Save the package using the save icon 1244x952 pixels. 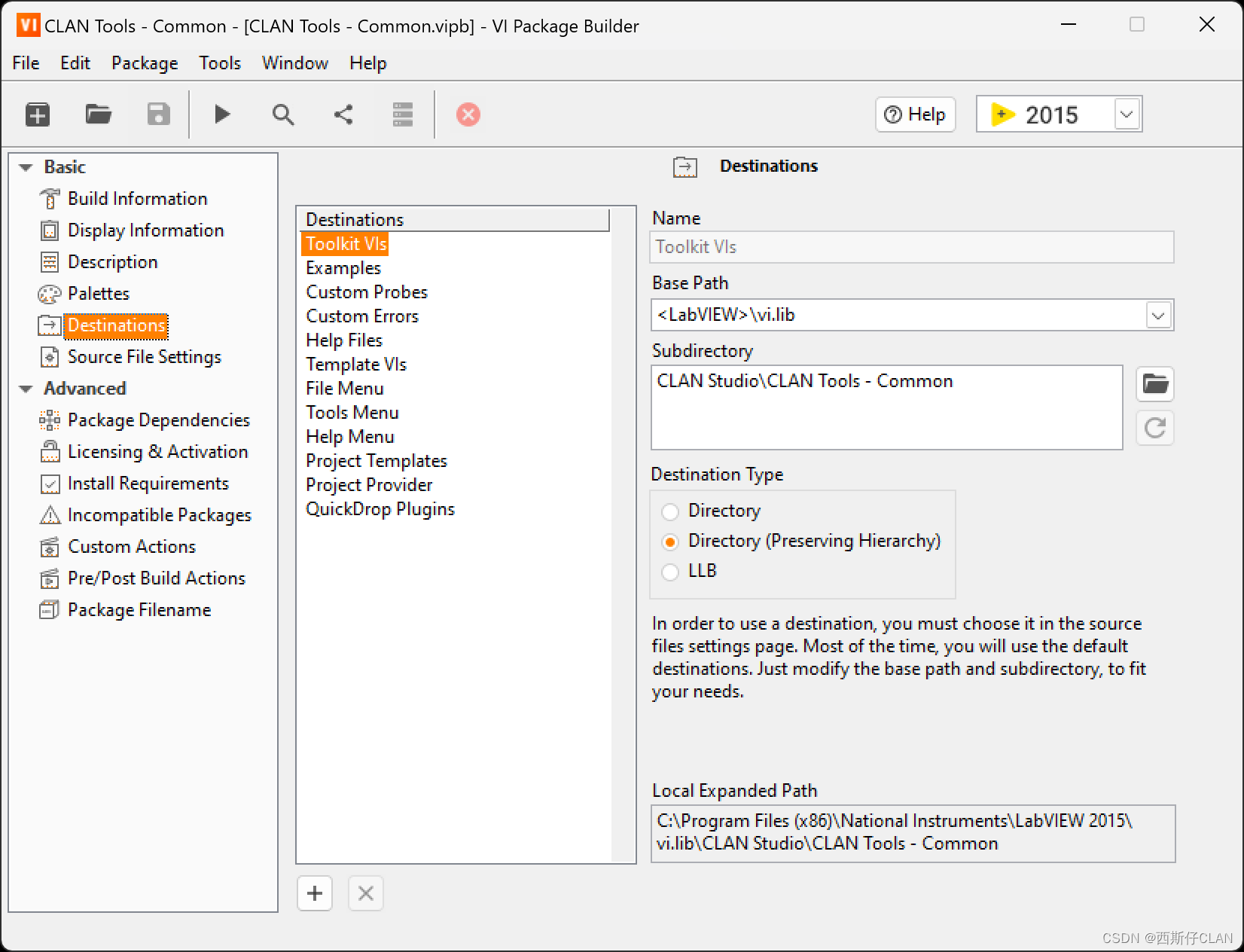point(157,114)
